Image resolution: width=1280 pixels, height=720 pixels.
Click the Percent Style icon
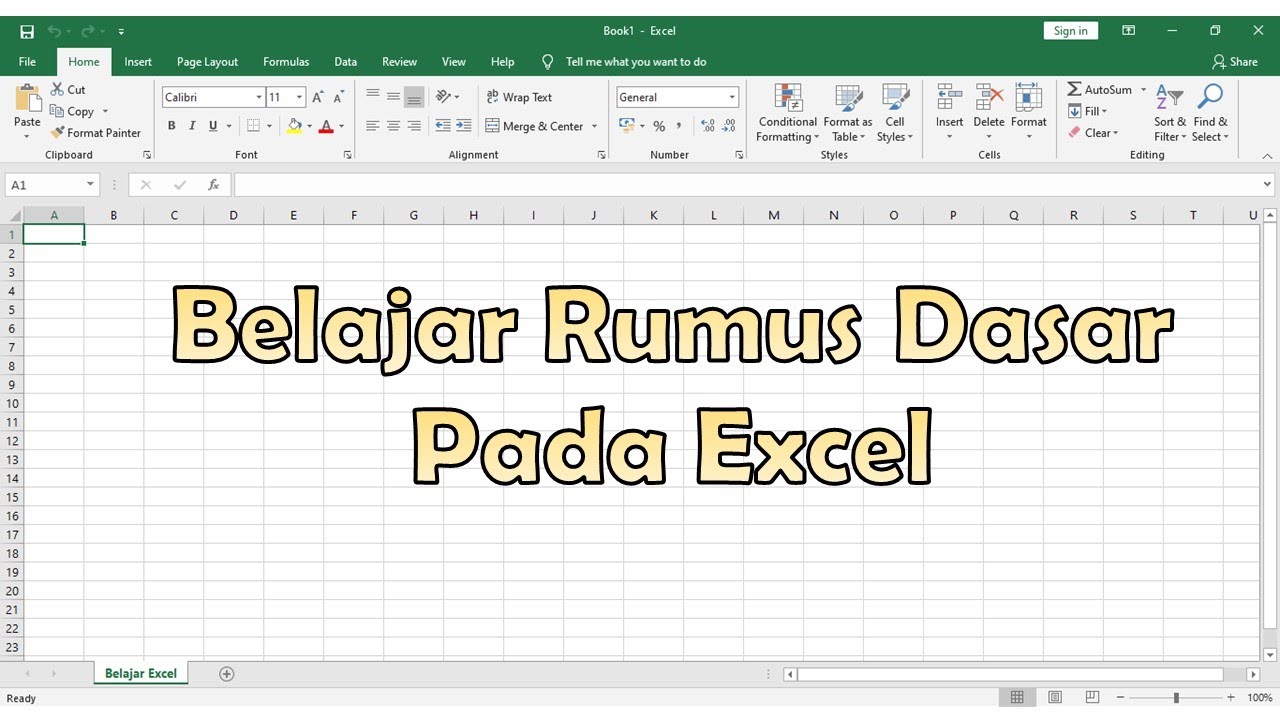pyautogui.click(x=659, y=126)
